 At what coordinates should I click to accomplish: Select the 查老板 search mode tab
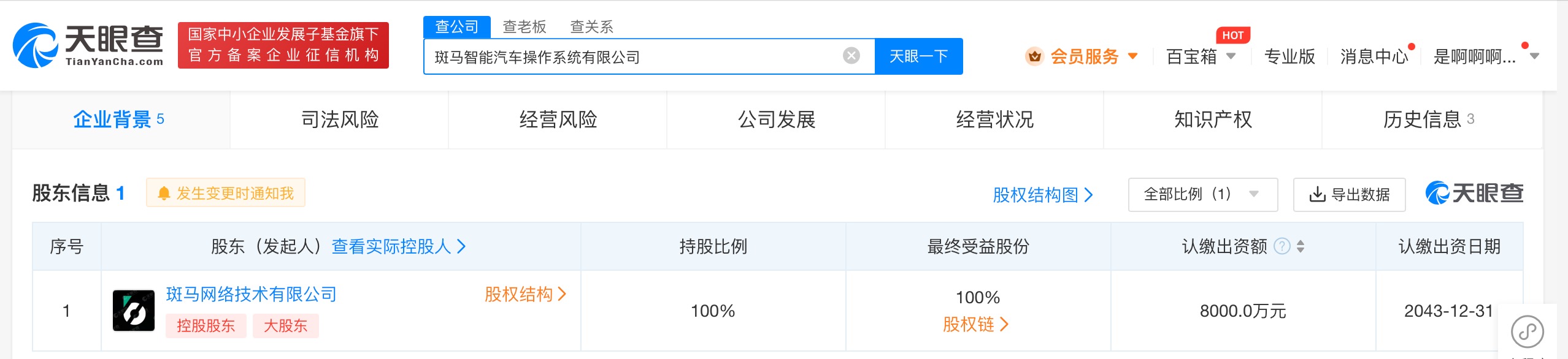(x=524, y=26)
